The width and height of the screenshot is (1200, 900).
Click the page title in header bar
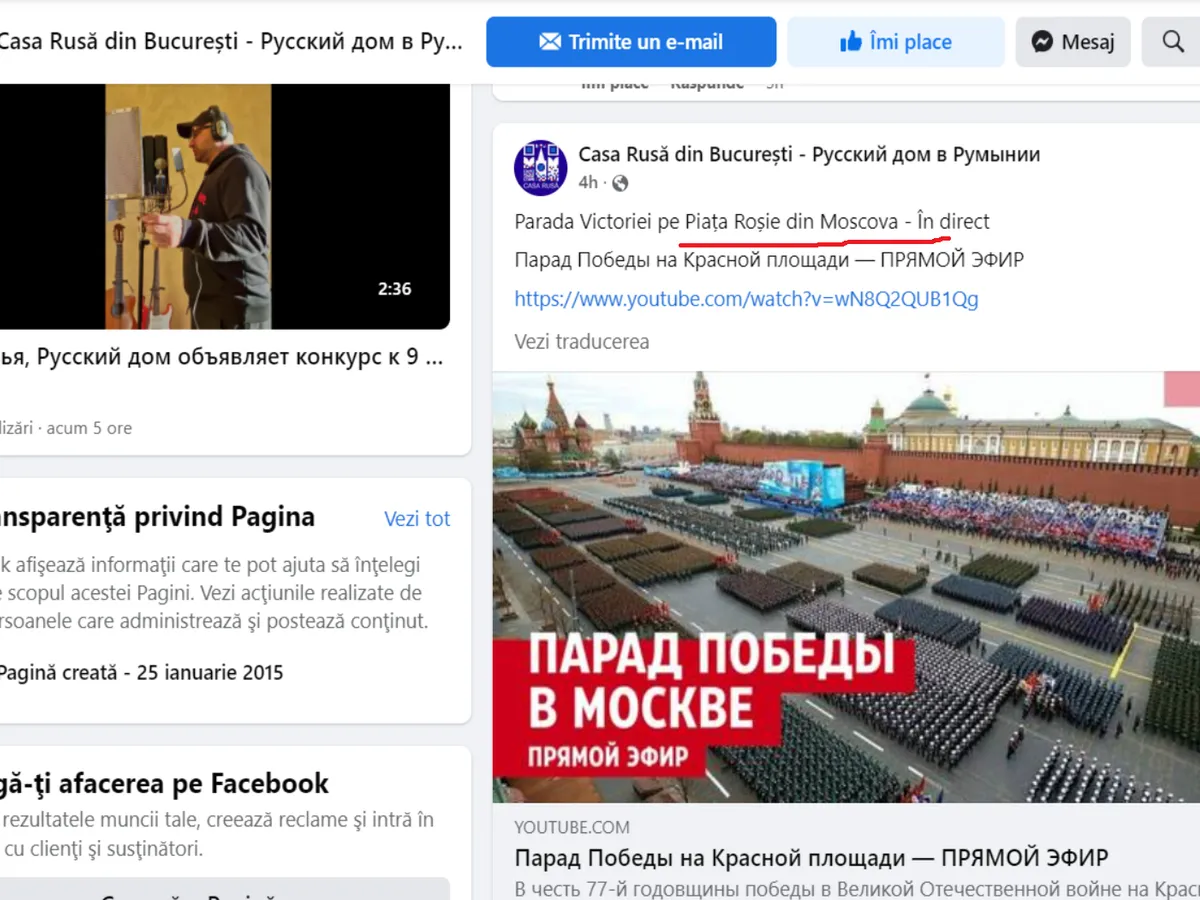point(232,42)
